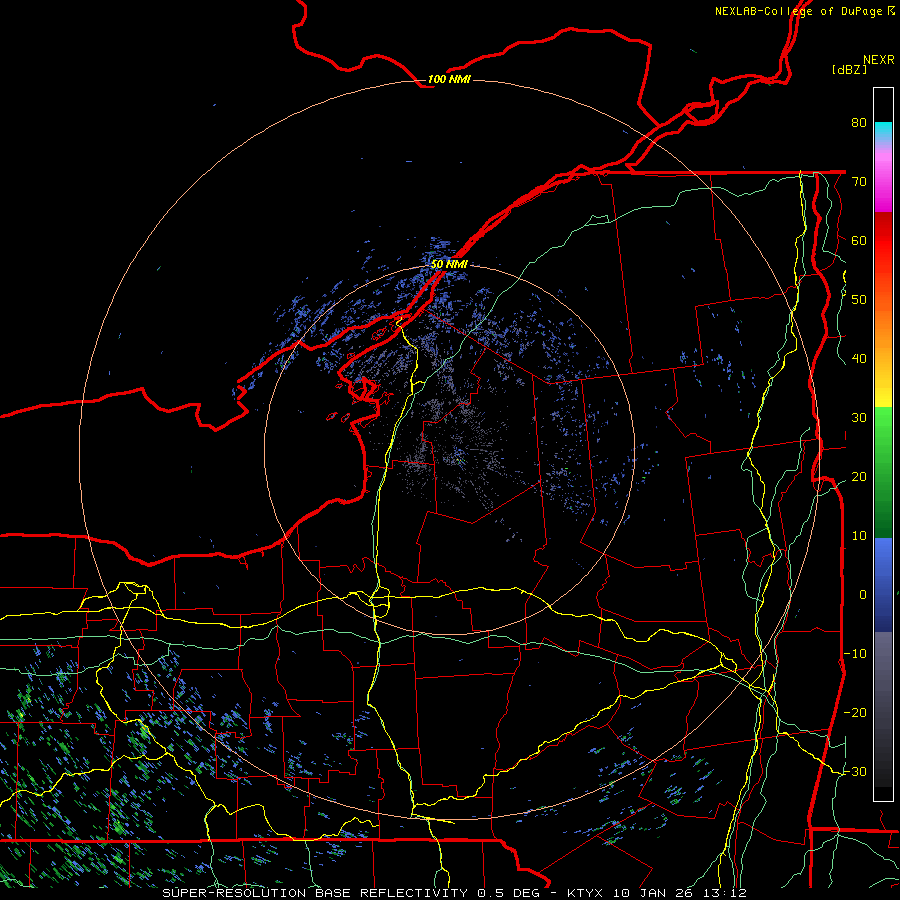Viewport: 900px width, 900px height.
Task: Click the 10 value on the dBZ scale
Action: pos(859,536)
